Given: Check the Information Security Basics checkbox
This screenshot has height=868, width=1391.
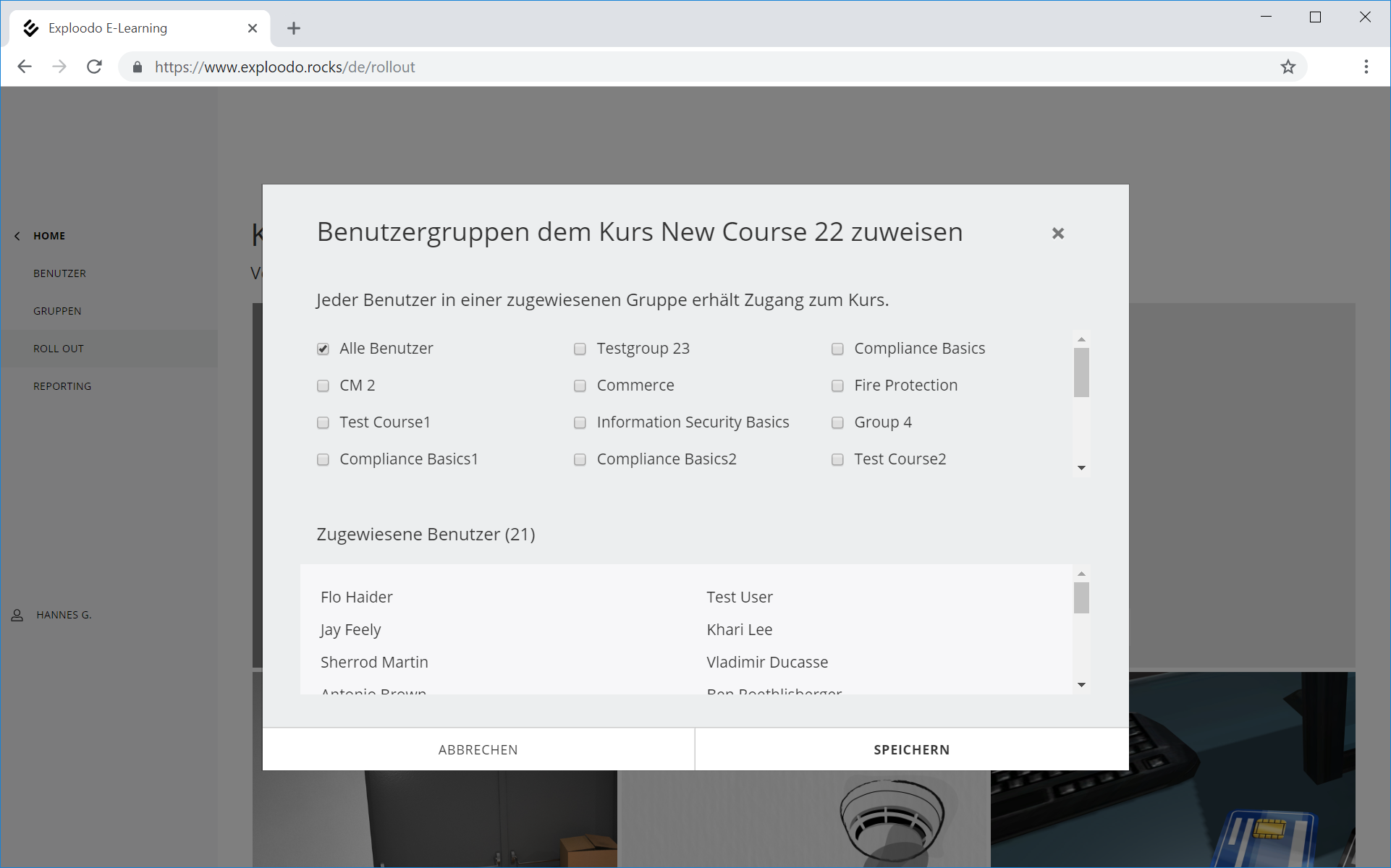Looking at the screenshot, I should coord(580,422).
